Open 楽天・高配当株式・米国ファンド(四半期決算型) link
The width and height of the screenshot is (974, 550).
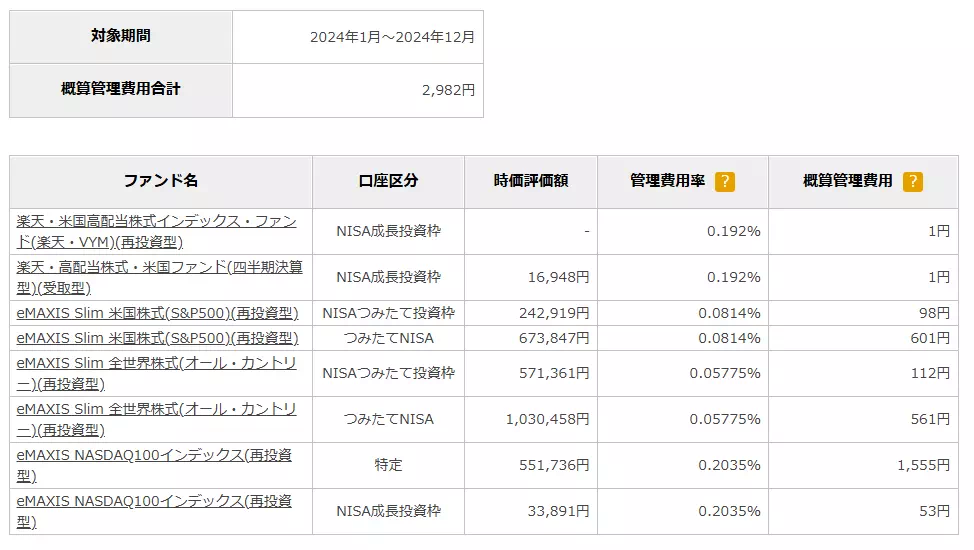(160, 277)
